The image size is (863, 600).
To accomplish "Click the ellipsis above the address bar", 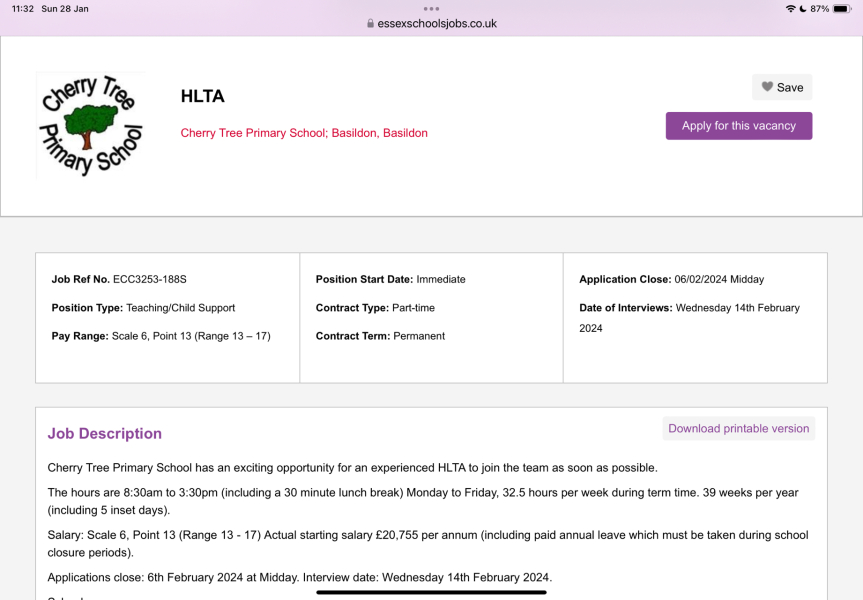I will pyautogui.click(x=431, y=9).
